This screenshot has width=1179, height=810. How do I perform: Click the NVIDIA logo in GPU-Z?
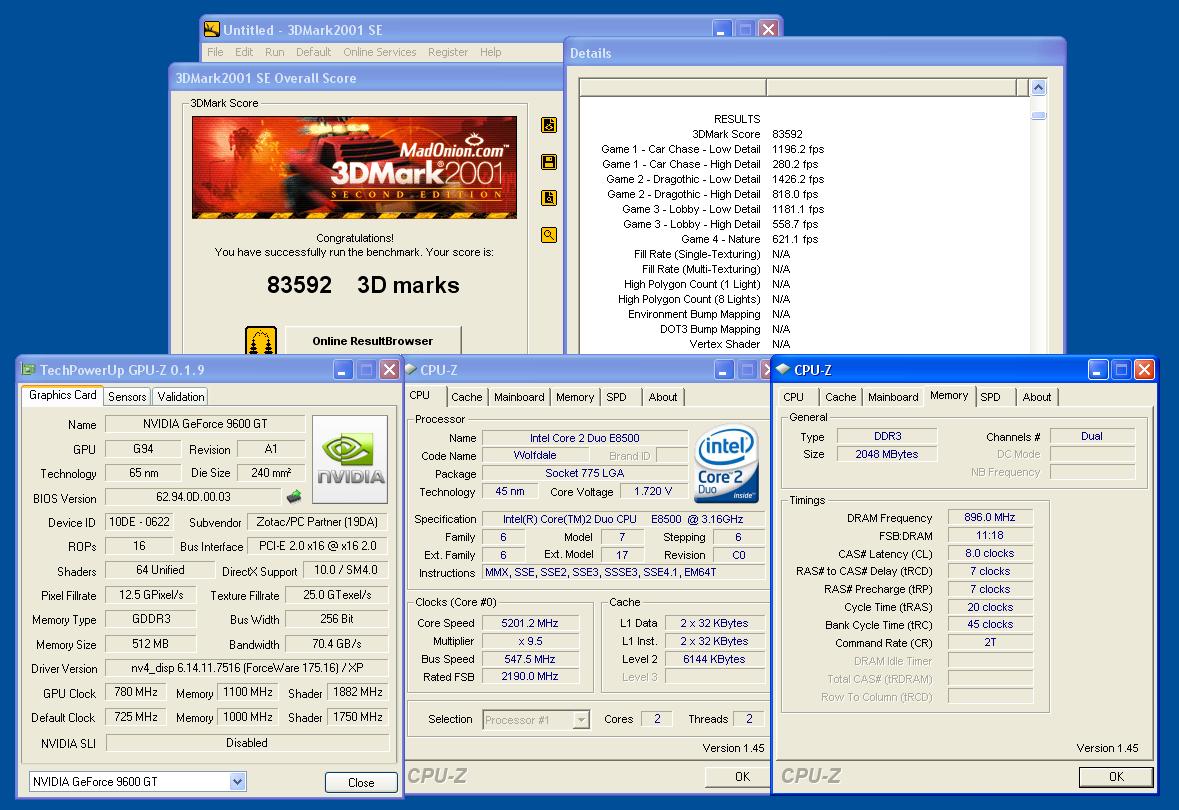pos(350,459)
